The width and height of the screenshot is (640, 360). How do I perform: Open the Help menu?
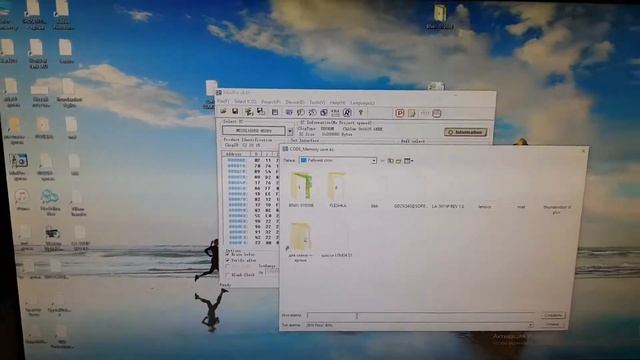(338, 102)
